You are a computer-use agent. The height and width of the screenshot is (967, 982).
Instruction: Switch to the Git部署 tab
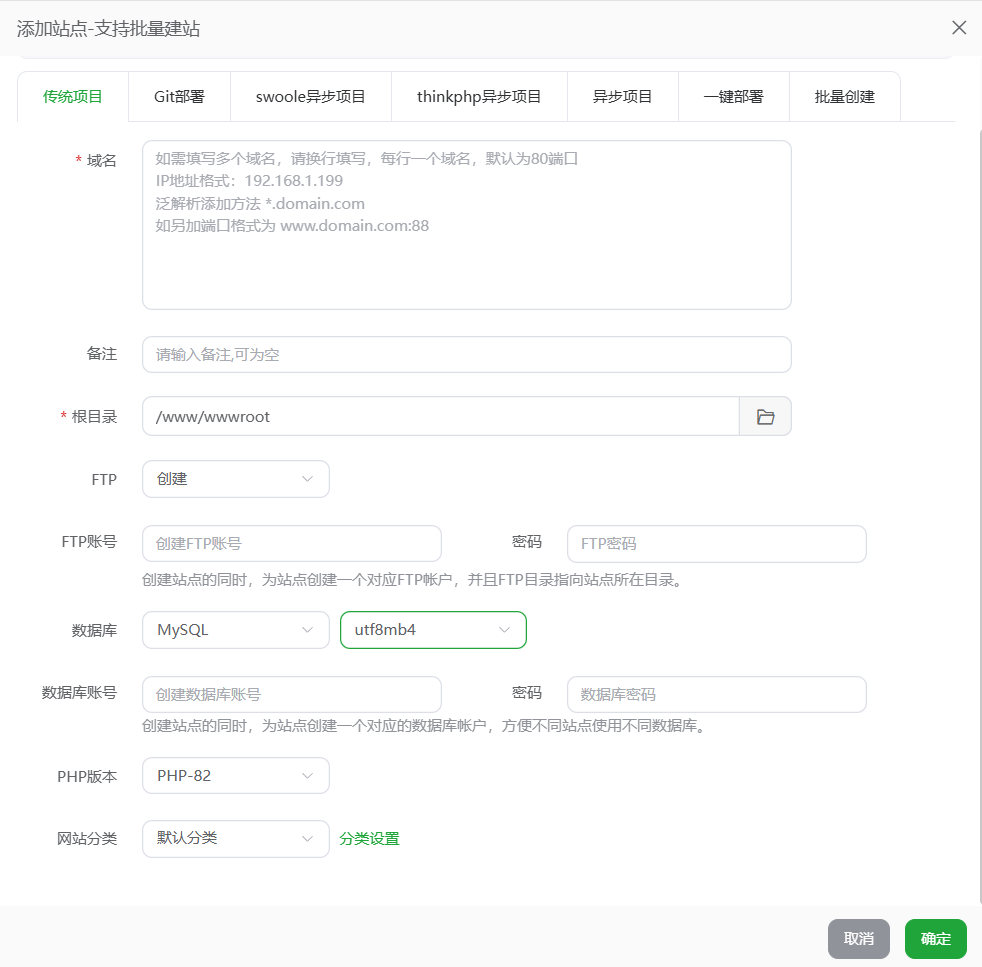(x=179, y=97)
